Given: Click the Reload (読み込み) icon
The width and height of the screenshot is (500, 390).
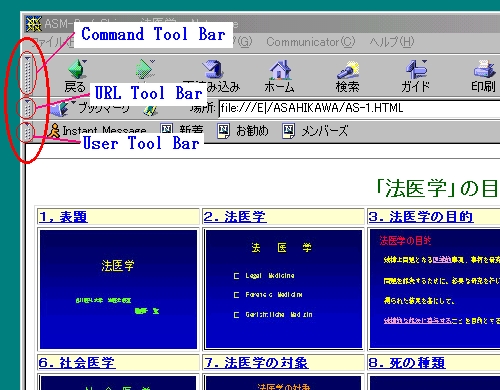Looking at the screenshot, I should point(213,69).
